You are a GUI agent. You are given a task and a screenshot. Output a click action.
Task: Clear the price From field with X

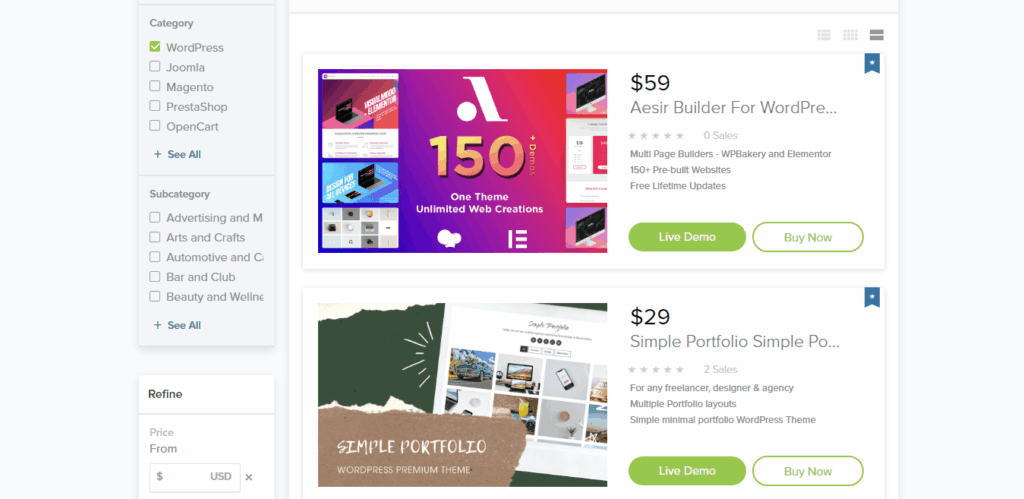(x=249, y=477)
